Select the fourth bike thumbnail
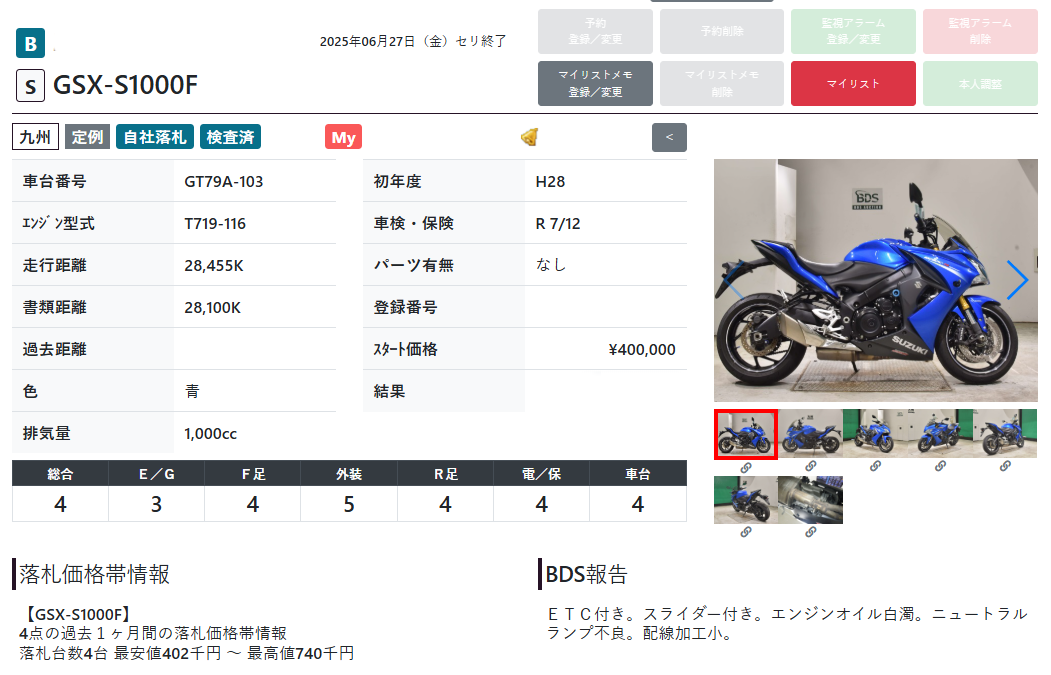Viewport: 1051px width, 675px height. pos(940,433)
